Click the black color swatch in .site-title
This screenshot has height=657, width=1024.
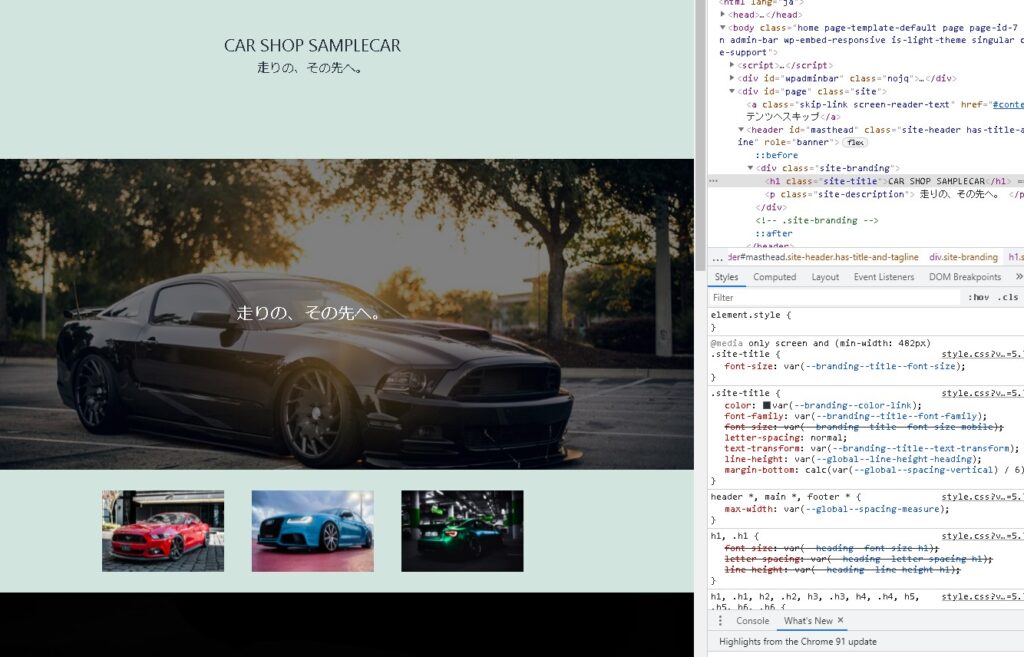766,405
